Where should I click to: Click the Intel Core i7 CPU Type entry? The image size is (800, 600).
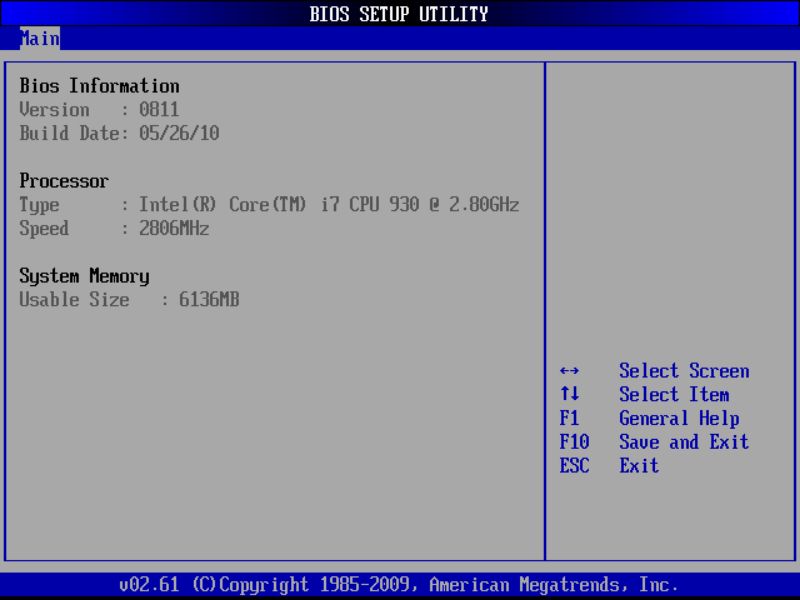(x=270, y=205)
